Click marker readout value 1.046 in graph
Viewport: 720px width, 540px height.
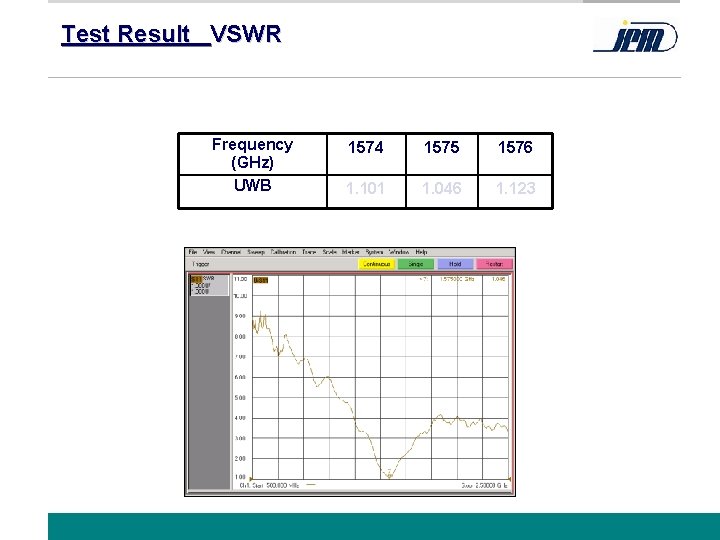coord(499,279)
